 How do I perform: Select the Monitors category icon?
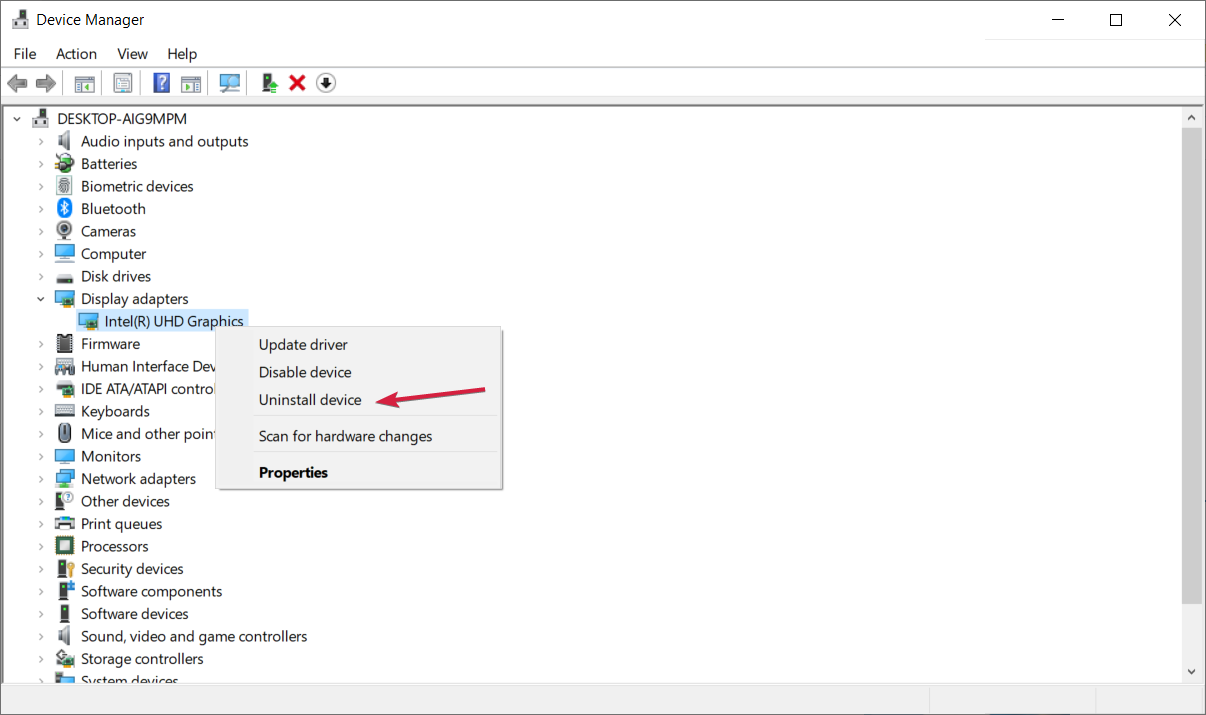click(x=65, y=456)
